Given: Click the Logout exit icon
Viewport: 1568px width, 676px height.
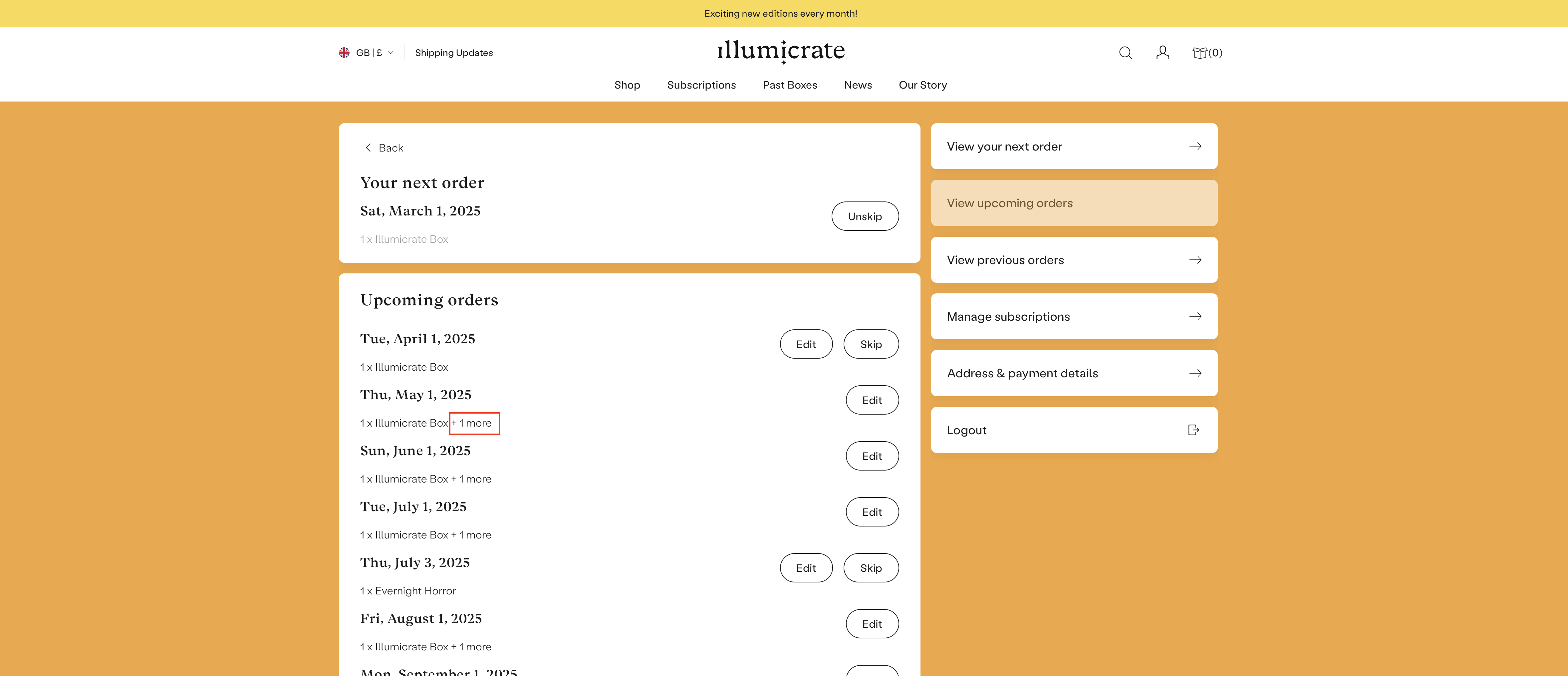Looking at the screenshot, I should coord(1194,430).
